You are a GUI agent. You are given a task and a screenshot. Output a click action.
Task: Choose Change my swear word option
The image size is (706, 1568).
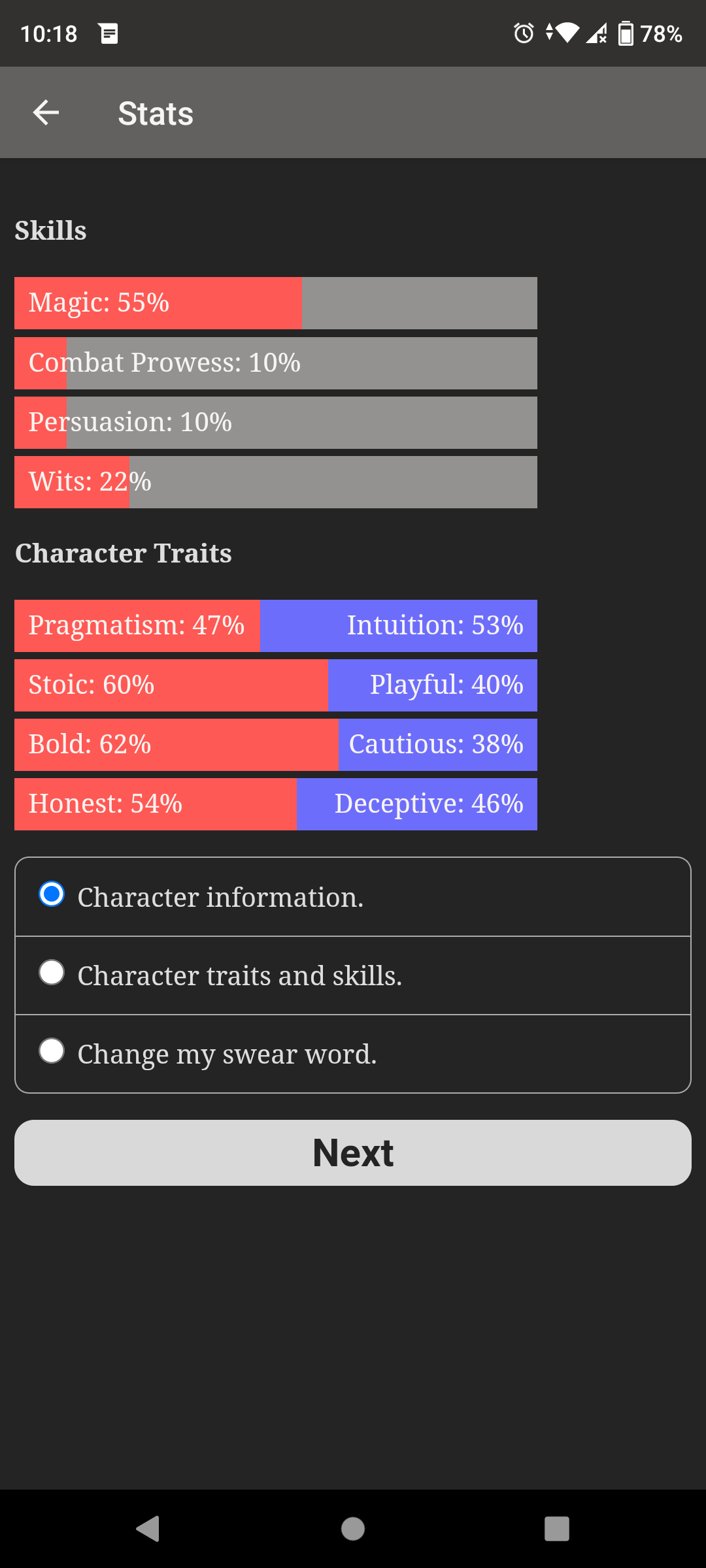(x=353, y=1054)
